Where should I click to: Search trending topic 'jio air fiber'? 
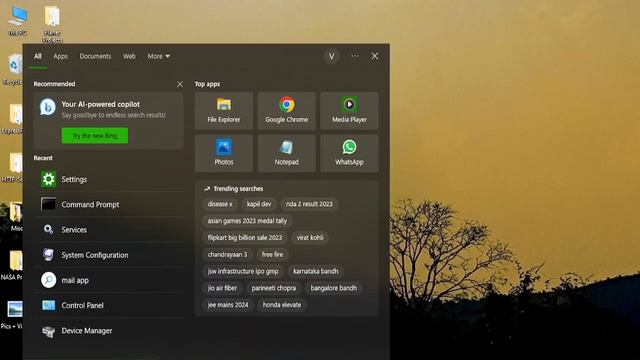coord(222,288)
